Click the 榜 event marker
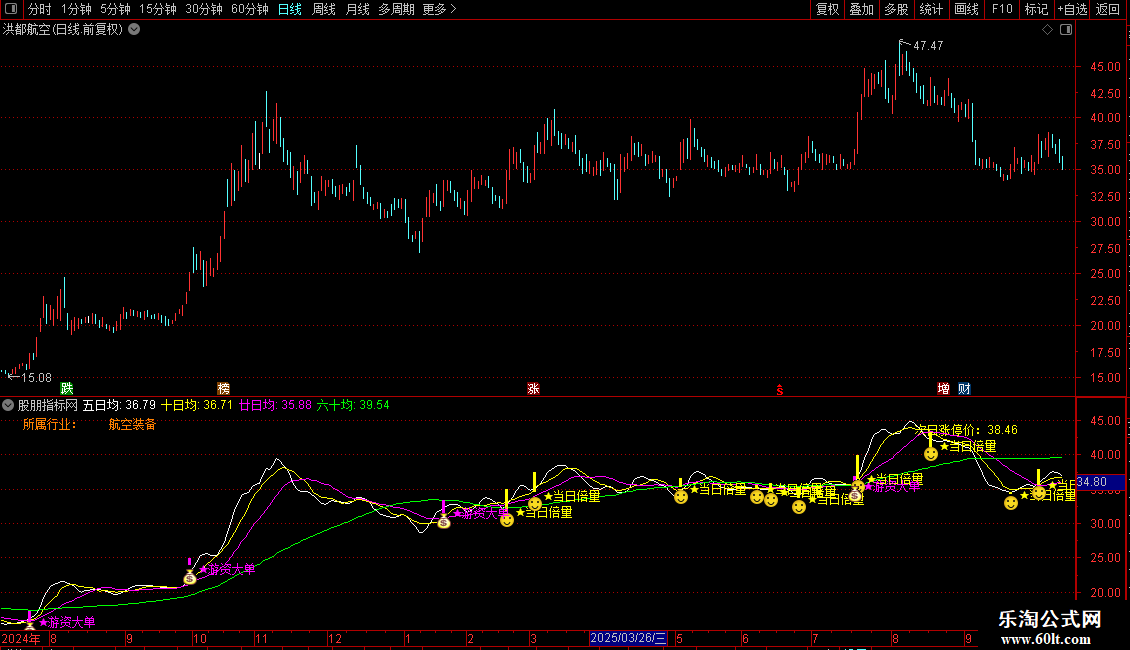Image resolution: width=1130 pixels, height=650 pixels. point(223,388)
